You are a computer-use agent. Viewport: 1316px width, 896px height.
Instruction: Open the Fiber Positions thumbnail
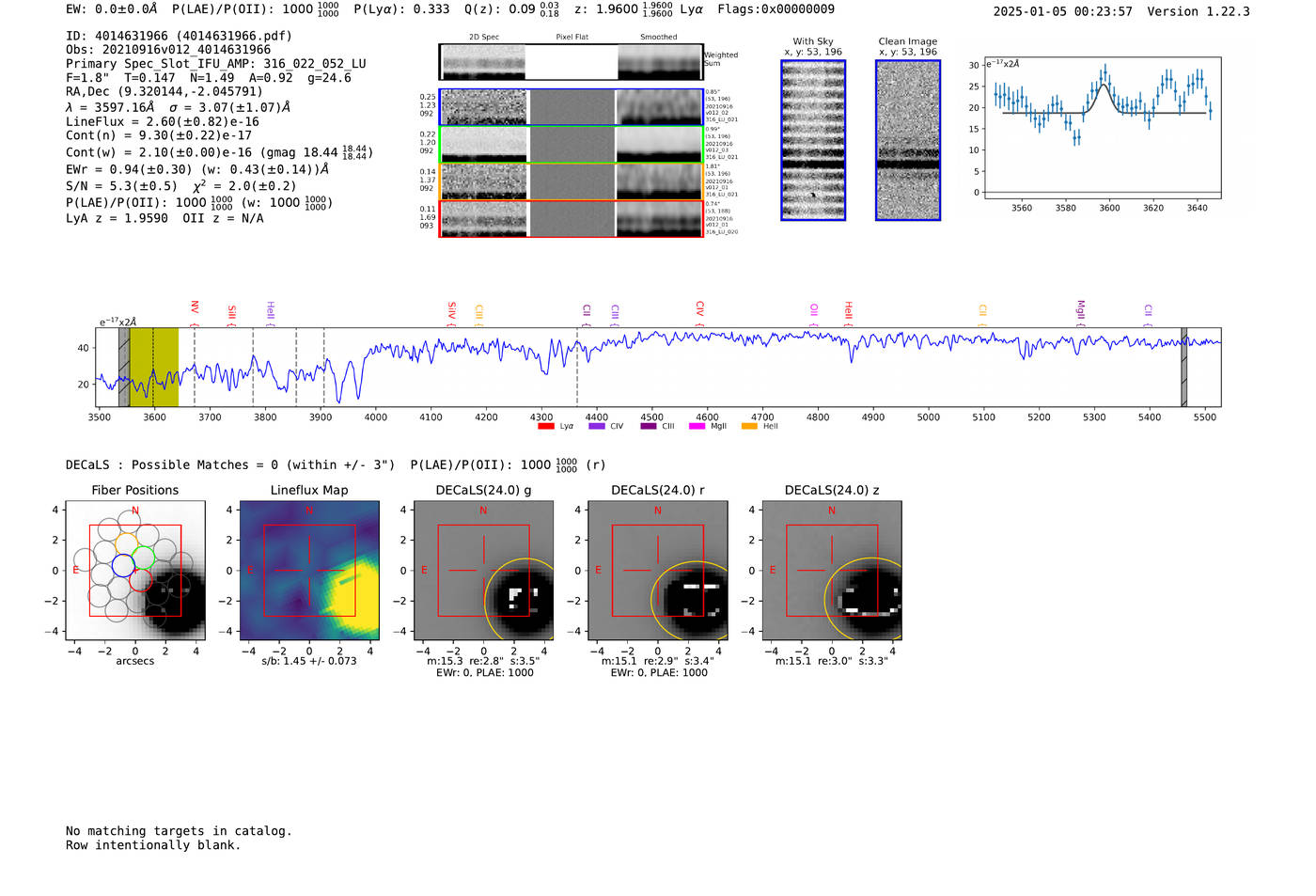point(135,571)
